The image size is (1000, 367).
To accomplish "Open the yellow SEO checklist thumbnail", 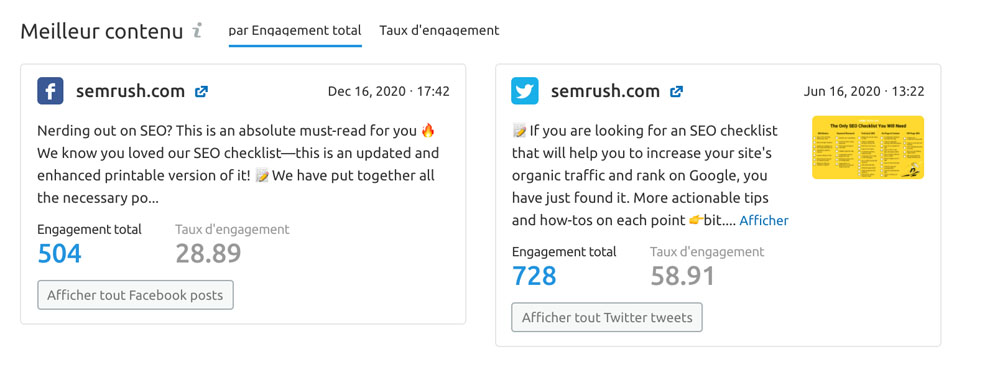I will pos(868,147).
